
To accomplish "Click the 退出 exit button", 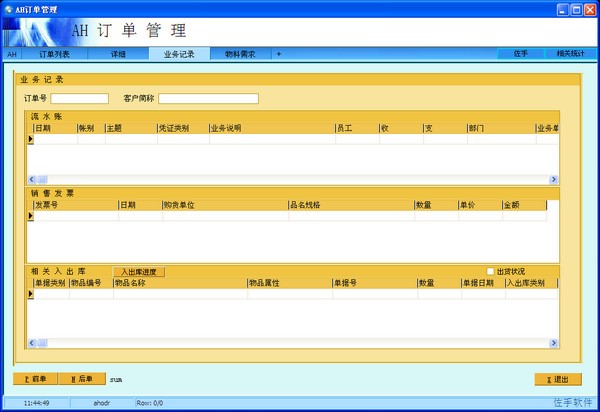I will (558, 379).
